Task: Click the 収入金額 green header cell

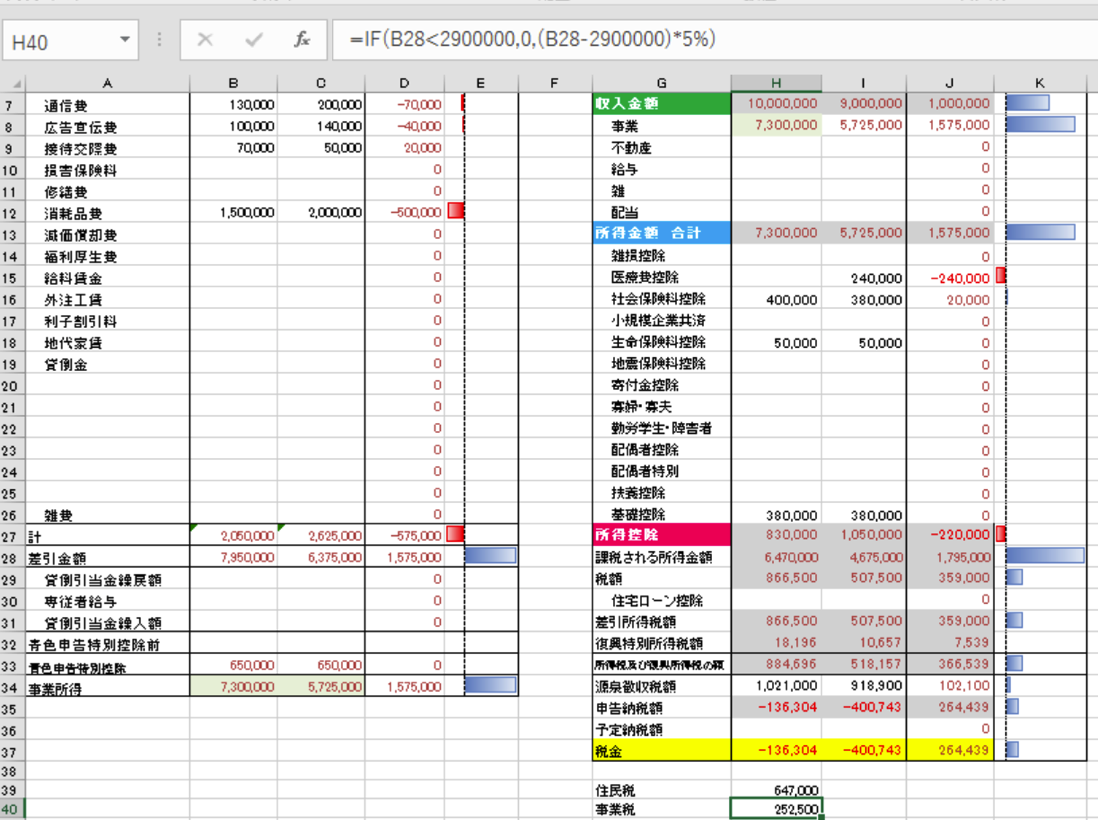Action: click(661, 104)
